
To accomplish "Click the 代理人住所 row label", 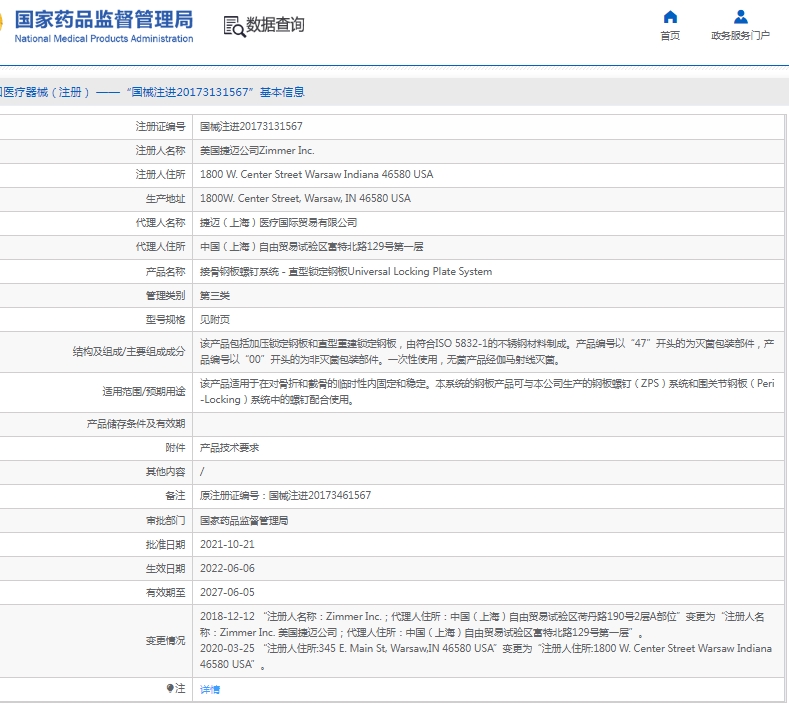I will [x=161, y=247].
